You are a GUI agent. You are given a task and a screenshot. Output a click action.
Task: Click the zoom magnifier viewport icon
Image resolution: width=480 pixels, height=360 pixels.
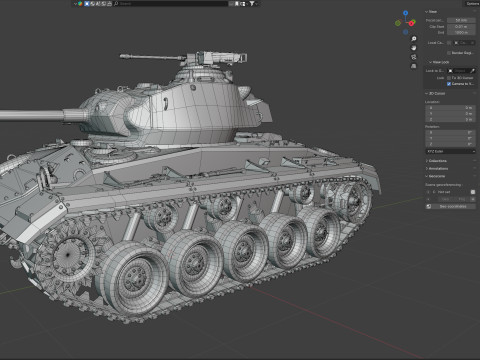pyautogui.click(x=414, y=39)
